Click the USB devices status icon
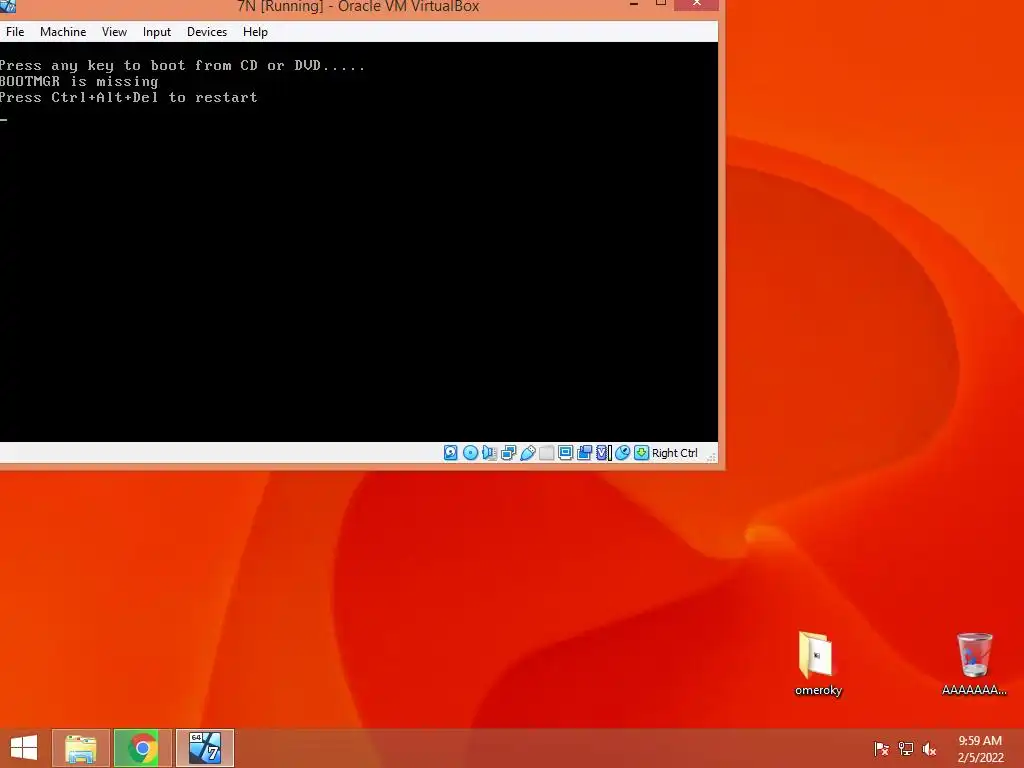 click(528, 453)
